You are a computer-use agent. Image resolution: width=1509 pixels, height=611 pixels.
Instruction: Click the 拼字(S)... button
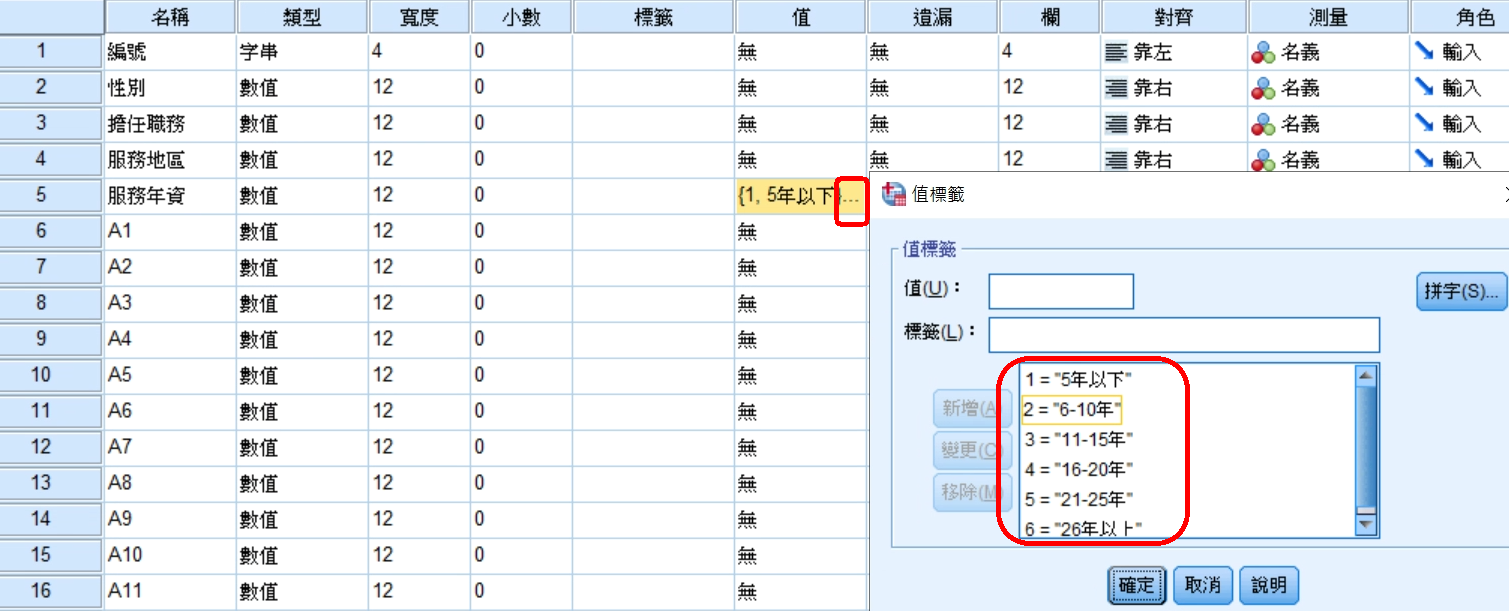coord(1461,292)
